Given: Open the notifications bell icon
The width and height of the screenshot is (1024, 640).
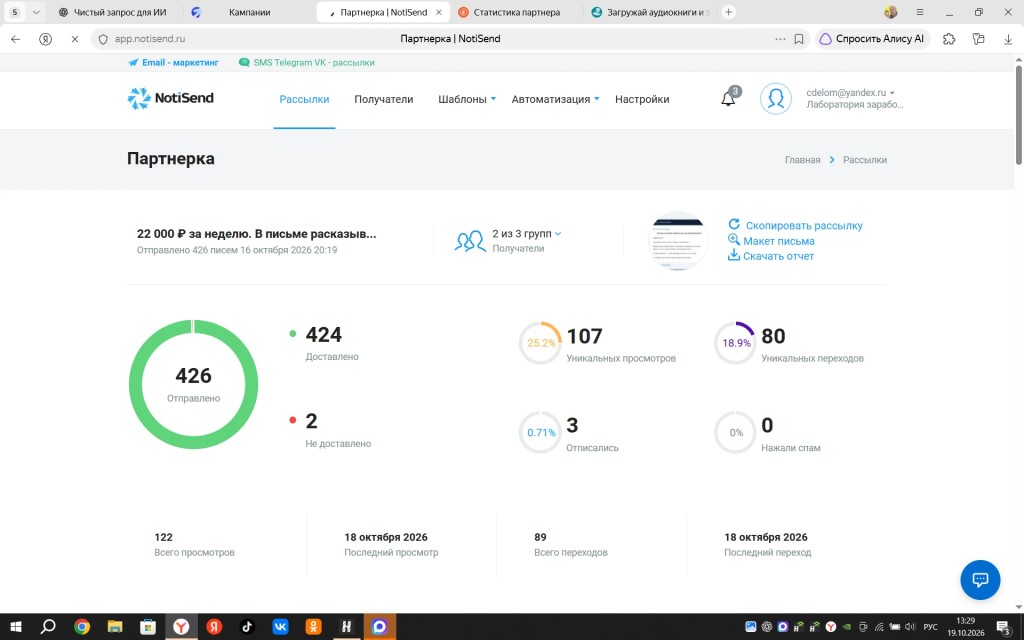Looking at the screenshot, I should (728, 99).
